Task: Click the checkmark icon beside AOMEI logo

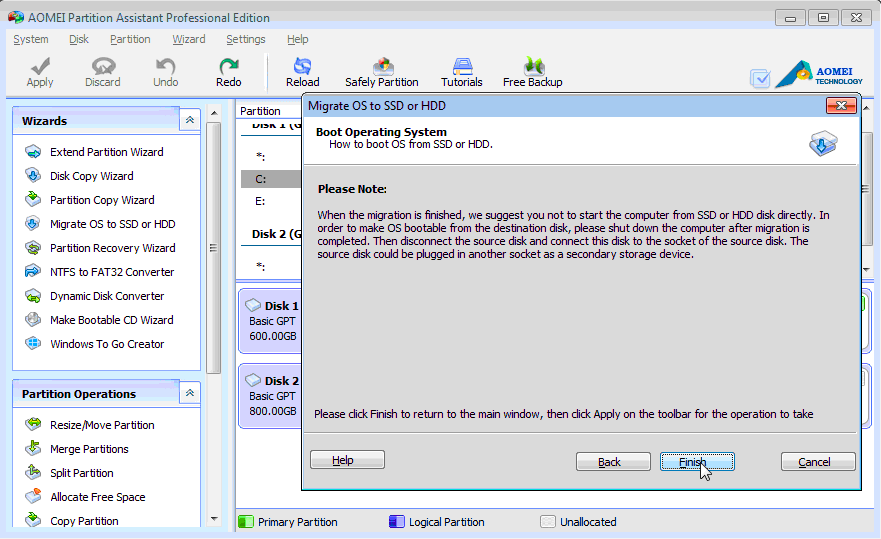Action: [x=760, y=79]
